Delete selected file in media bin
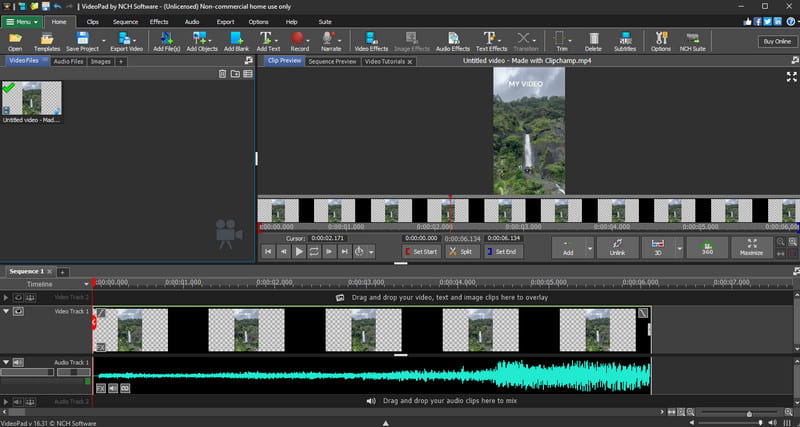This screenshot has height=427, width=800. click(222, 74)
